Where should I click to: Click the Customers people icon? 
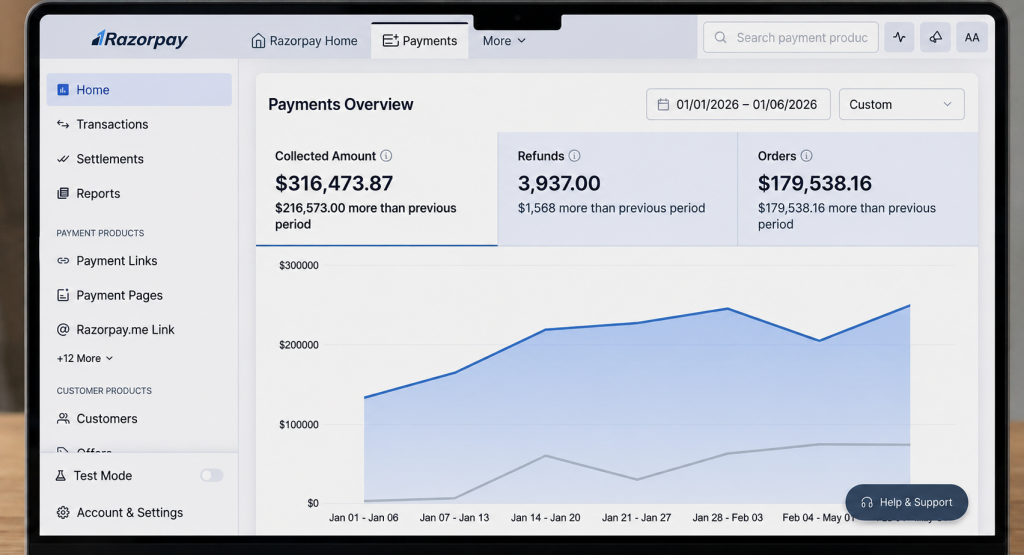[x=63, y=419]
